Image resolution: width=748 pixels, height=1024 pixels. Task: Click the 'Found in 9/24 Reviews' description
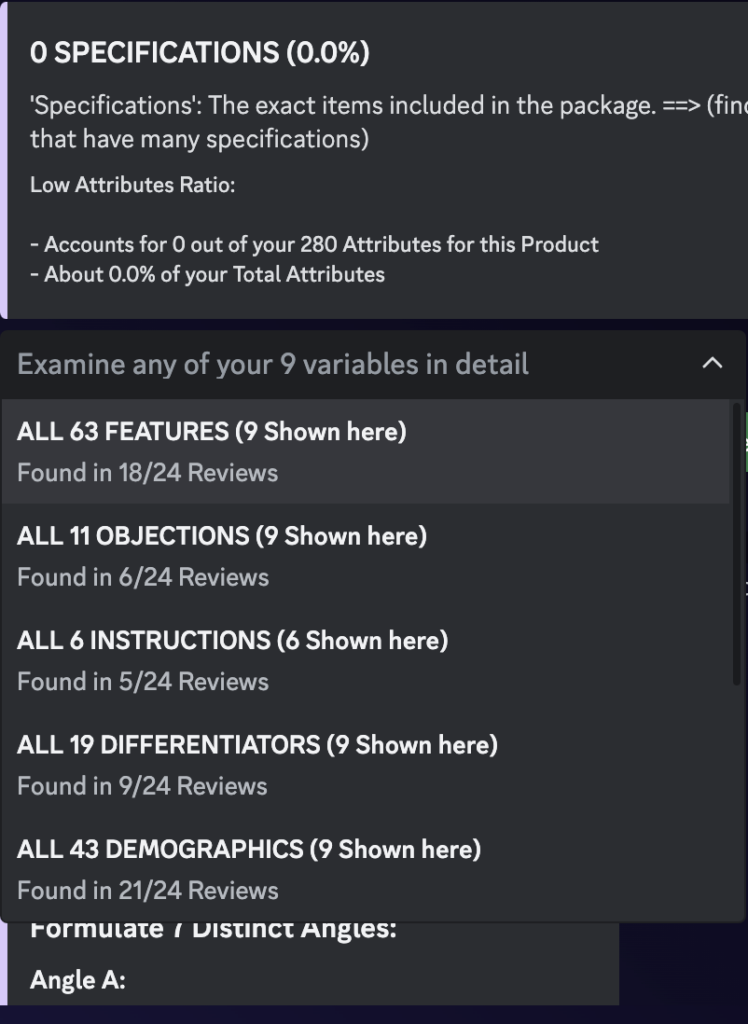[142, 786]
